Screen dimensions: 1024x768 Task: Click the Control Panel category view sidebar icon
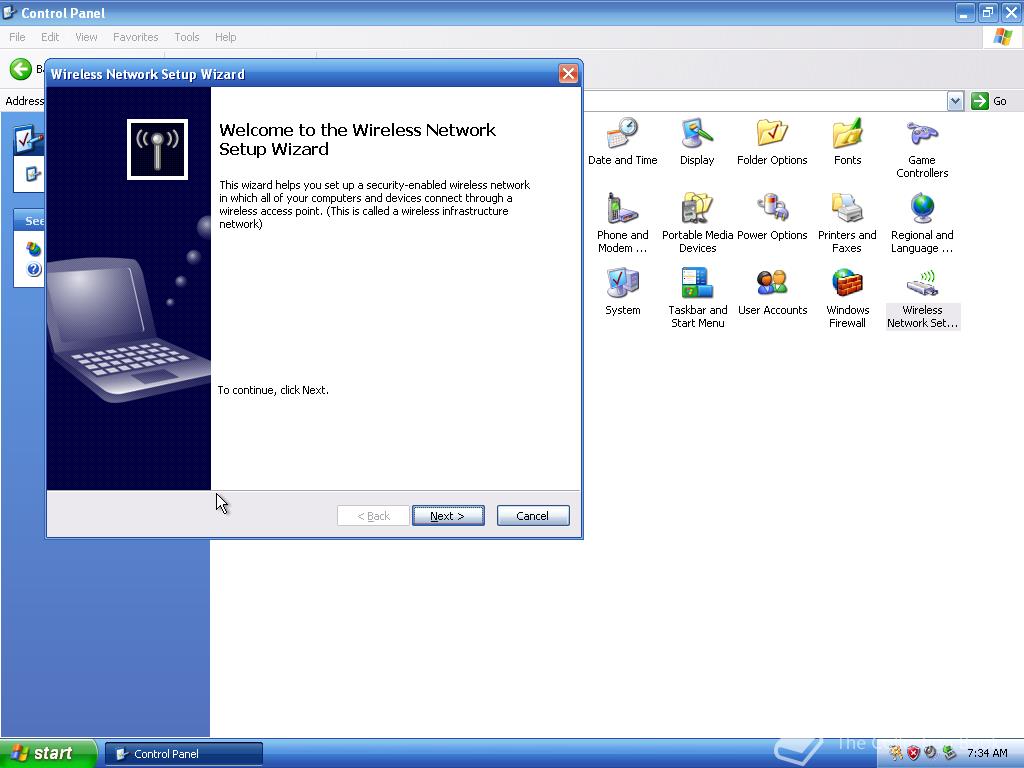28,139
